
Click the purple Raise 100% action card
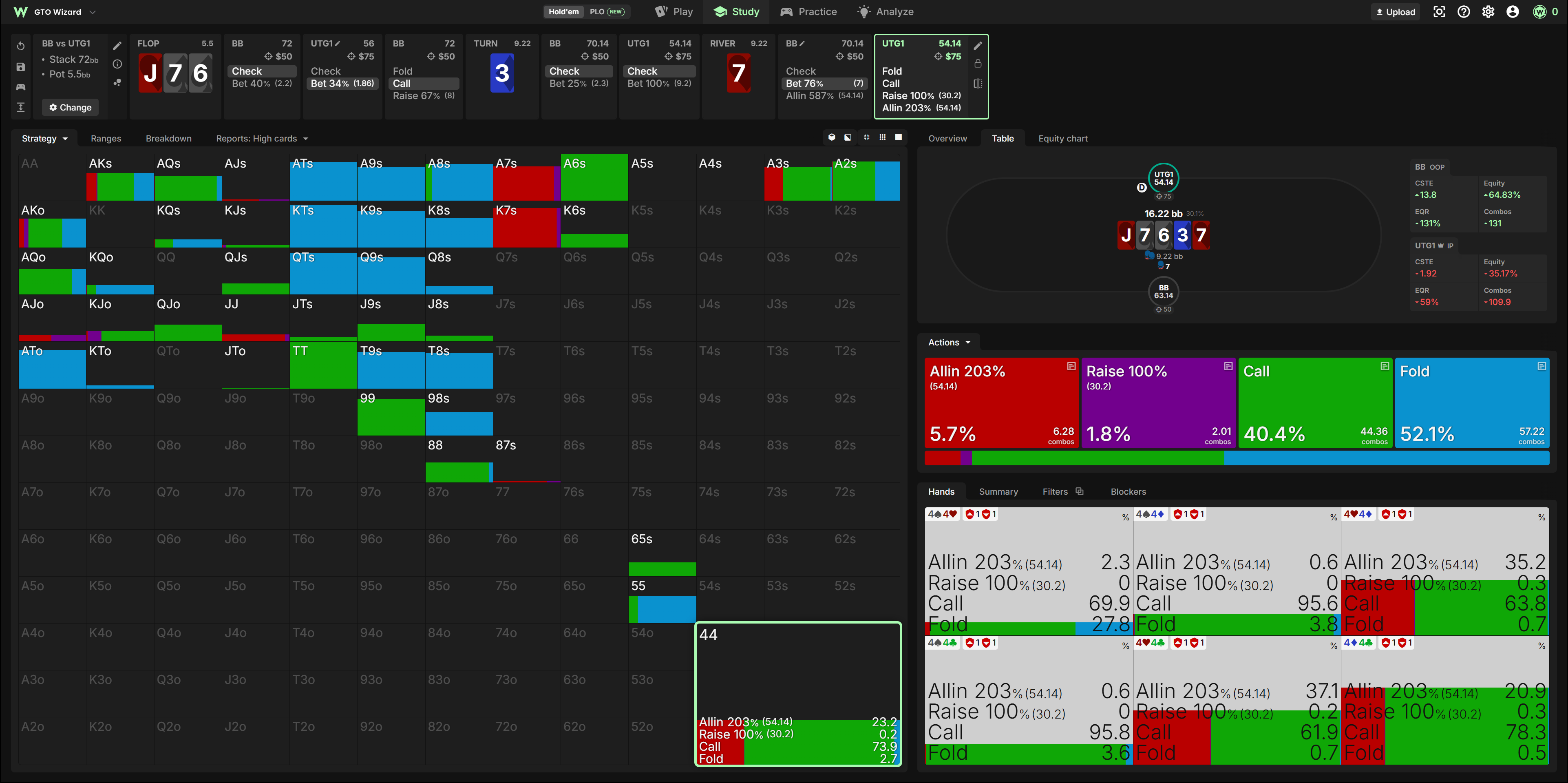[1158, 403]
